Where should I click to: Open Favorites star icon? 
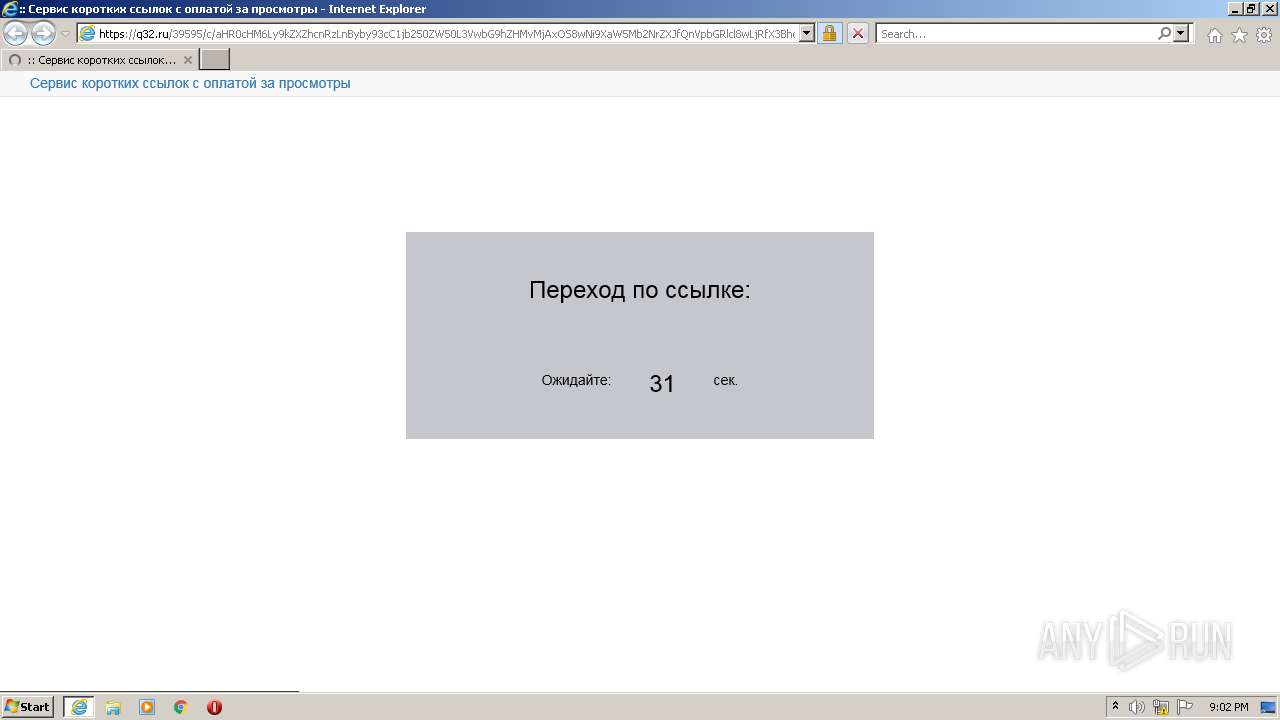tap(1239, 35)
